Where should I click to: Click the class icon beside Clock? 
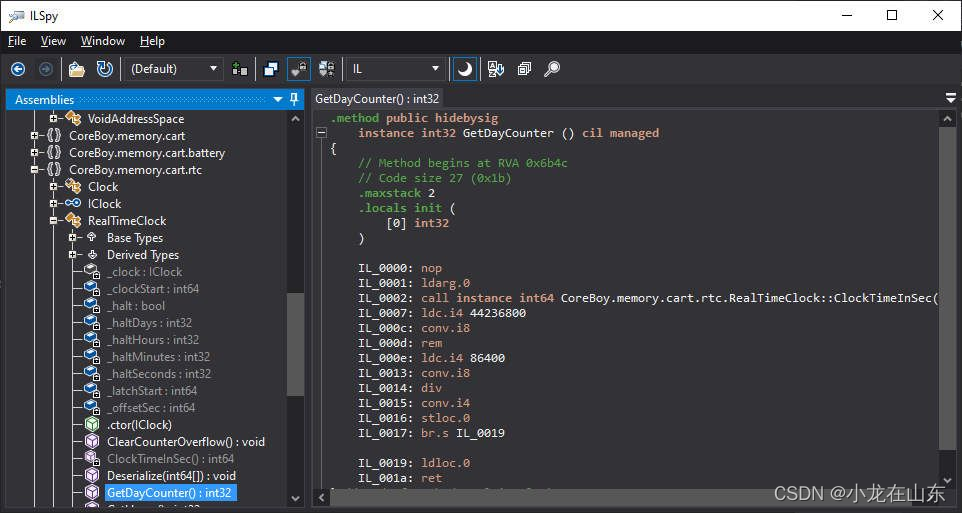(73, 187)
